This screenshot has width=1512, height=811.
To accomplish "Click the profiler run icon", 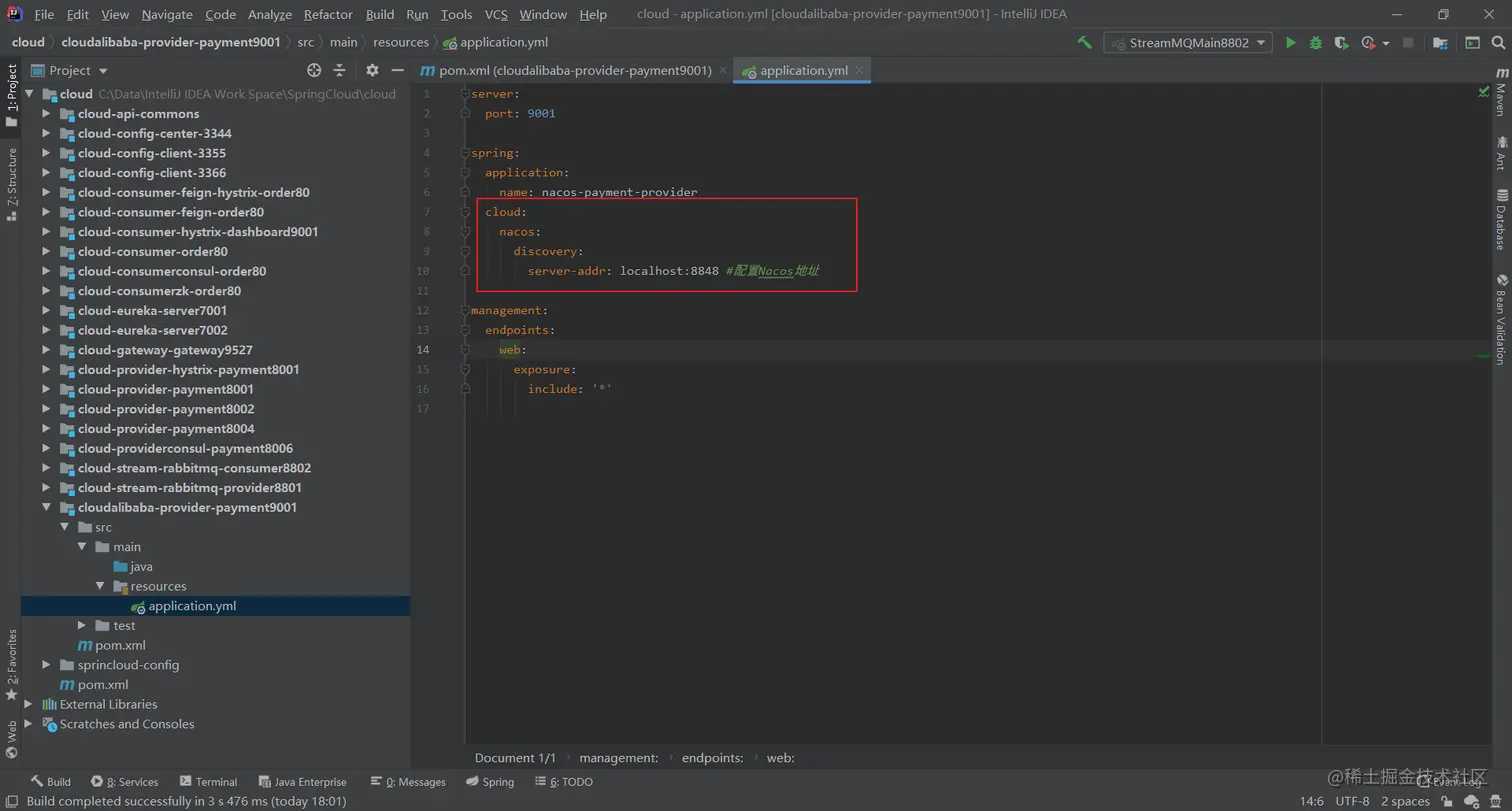I will [1367, 43].
